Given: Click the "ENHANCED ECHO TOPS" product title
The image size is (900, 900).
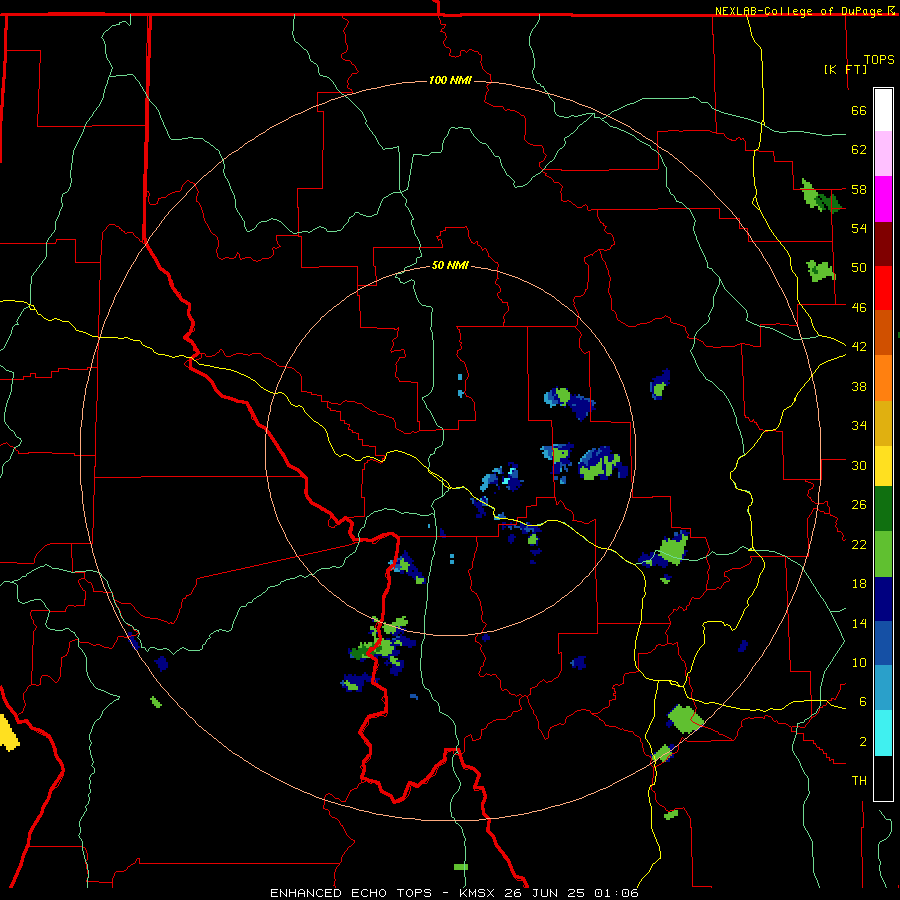Looking at the screenshot, I should tap(351, 893).
